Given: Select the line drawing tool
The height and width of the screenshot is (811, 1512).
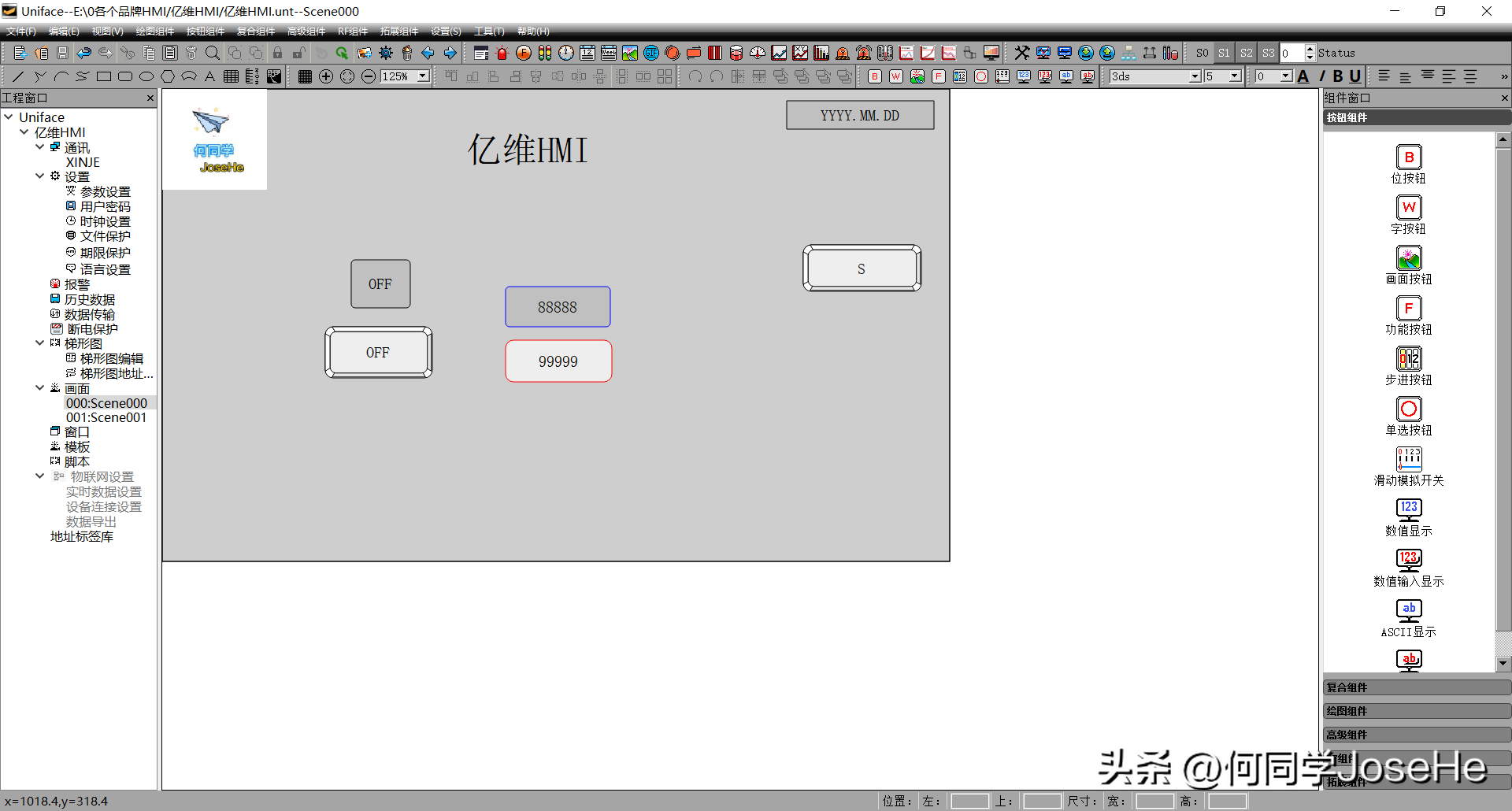Looking at the screenshot, I should tap(18, 76).
